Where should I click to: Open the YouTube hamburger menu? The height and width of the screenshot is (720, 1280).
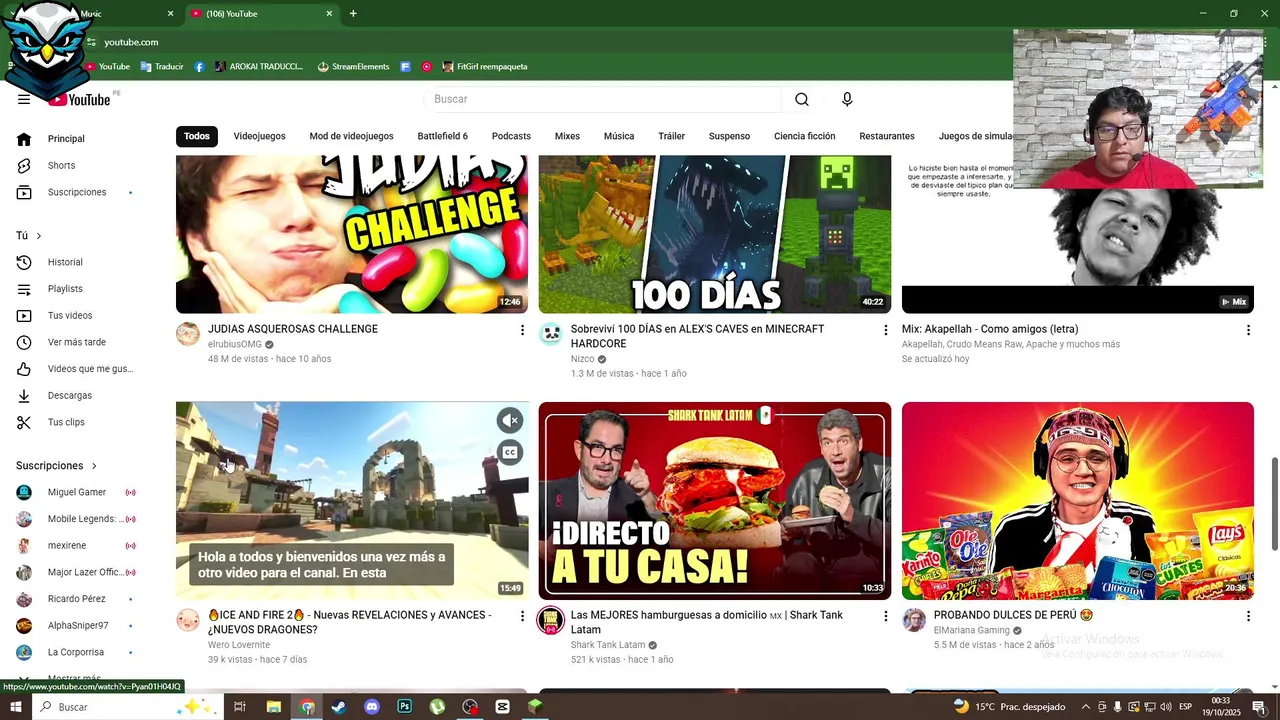click(x=24, y=99)
